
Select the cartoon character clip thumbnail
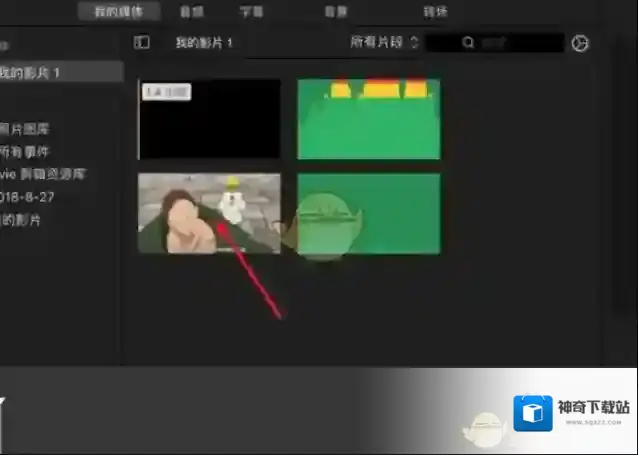click(x=209, y=213)
